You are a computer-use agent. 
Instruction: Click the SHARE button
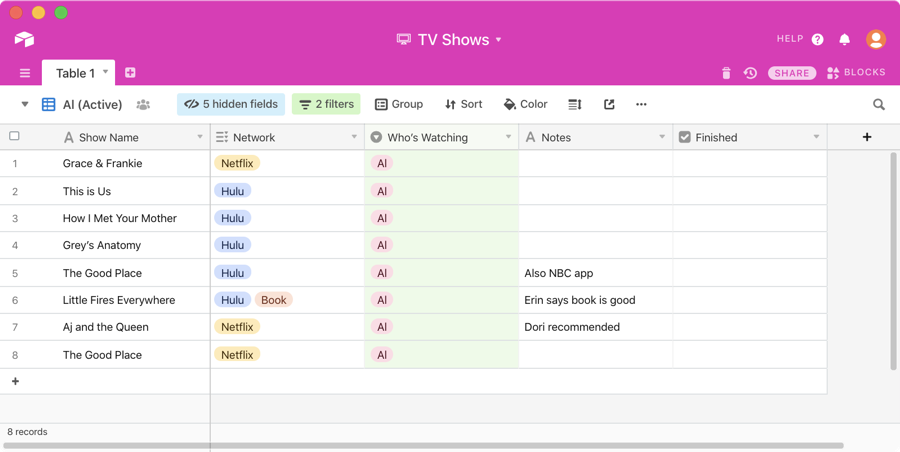[x=791, y=73]
